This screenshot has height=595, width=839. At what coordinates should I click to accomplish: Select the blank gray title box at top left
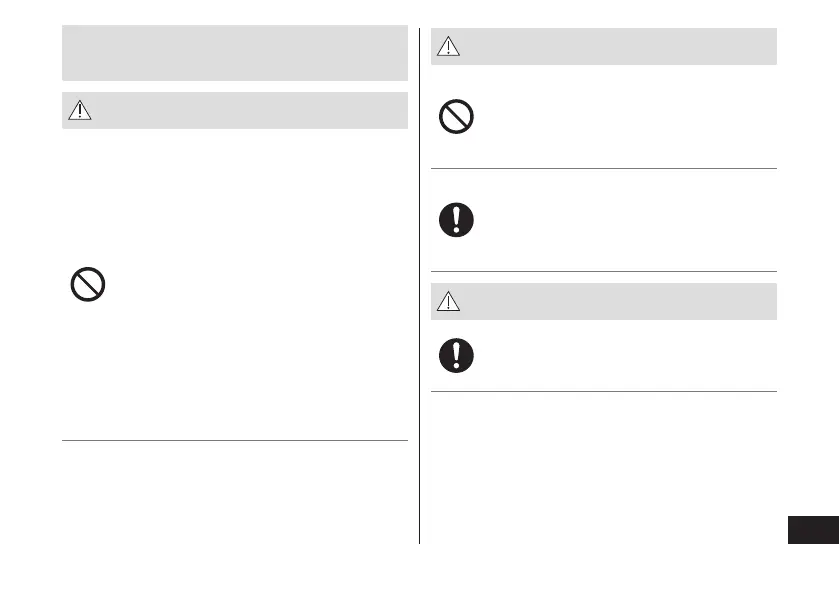[x=235, y=53]
